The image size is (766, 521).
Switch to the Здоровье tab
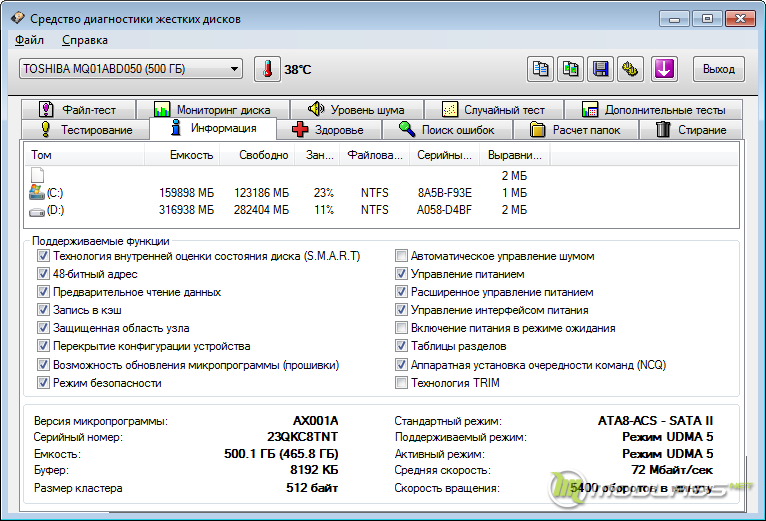point(329,130)
